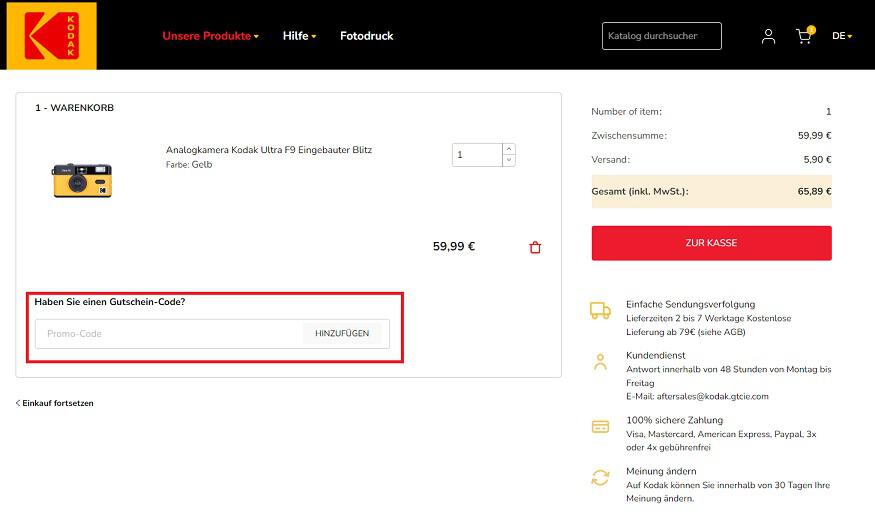Click the Kodak logo

[51, 36]
